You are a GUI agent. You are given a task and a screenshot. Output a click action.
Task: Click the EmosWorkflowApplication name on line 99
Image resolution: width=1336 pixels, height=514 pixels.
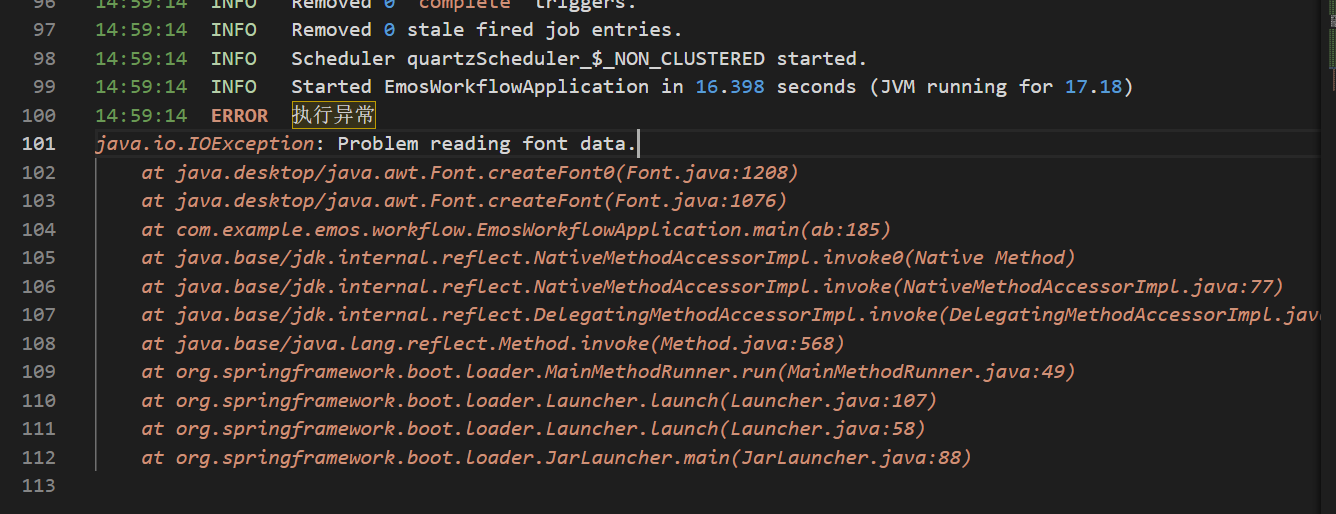pyautogui.click(x=516, y=87)
